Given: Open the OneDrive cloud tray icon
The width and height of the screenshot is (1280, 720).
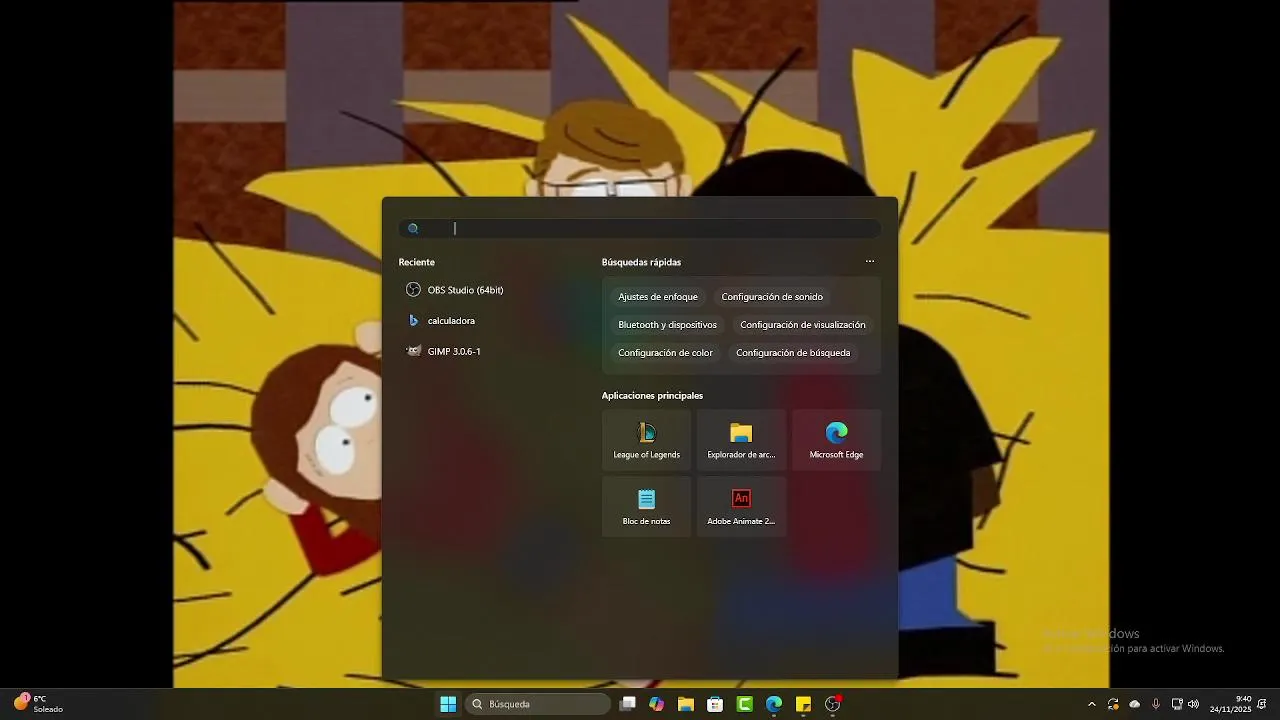Looking at the screenshot, I should pos(1134,704).
